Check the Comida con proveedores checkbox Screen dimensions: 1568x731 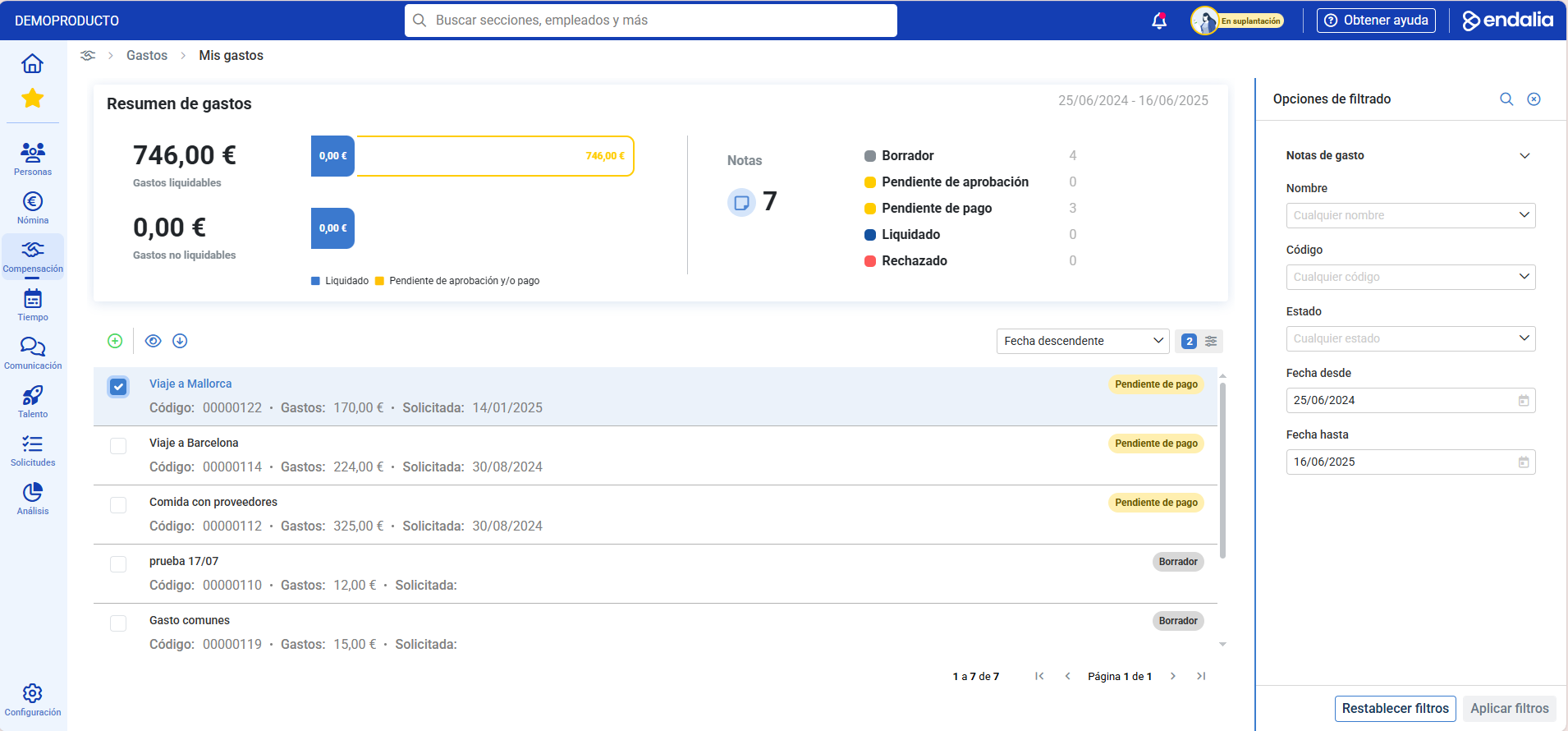[118, 505]
